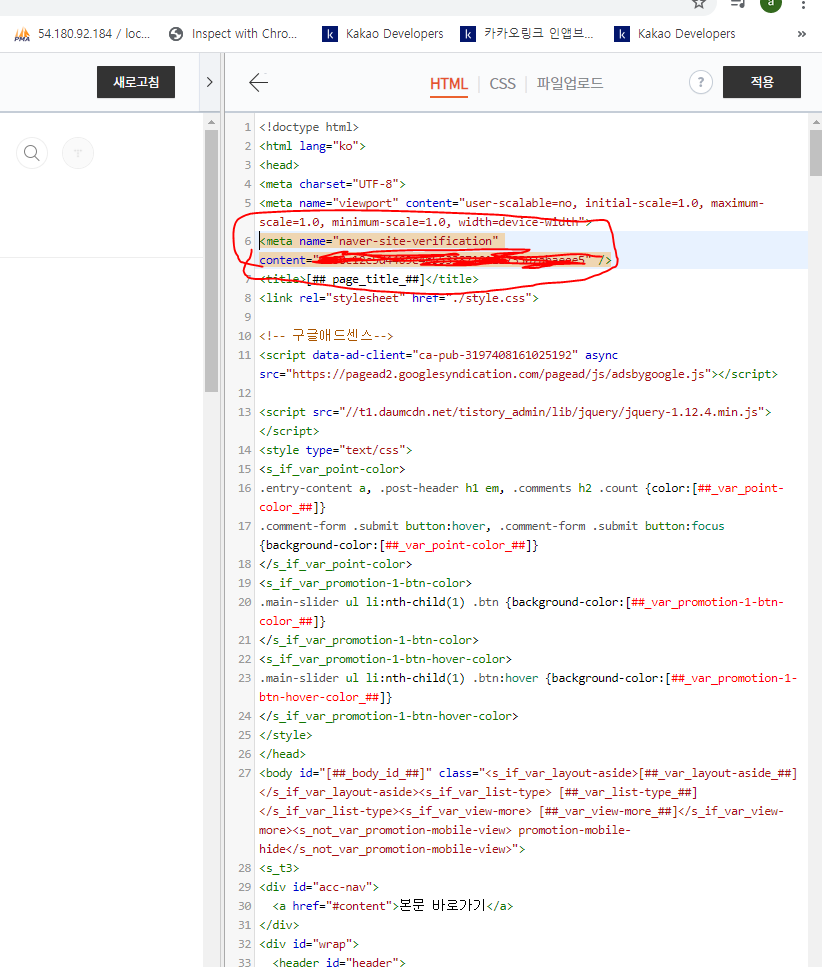This screenshot has height=967, width=822.
Task: Click the link rel="stylesheet" line
Action: (x=399, y=298)
